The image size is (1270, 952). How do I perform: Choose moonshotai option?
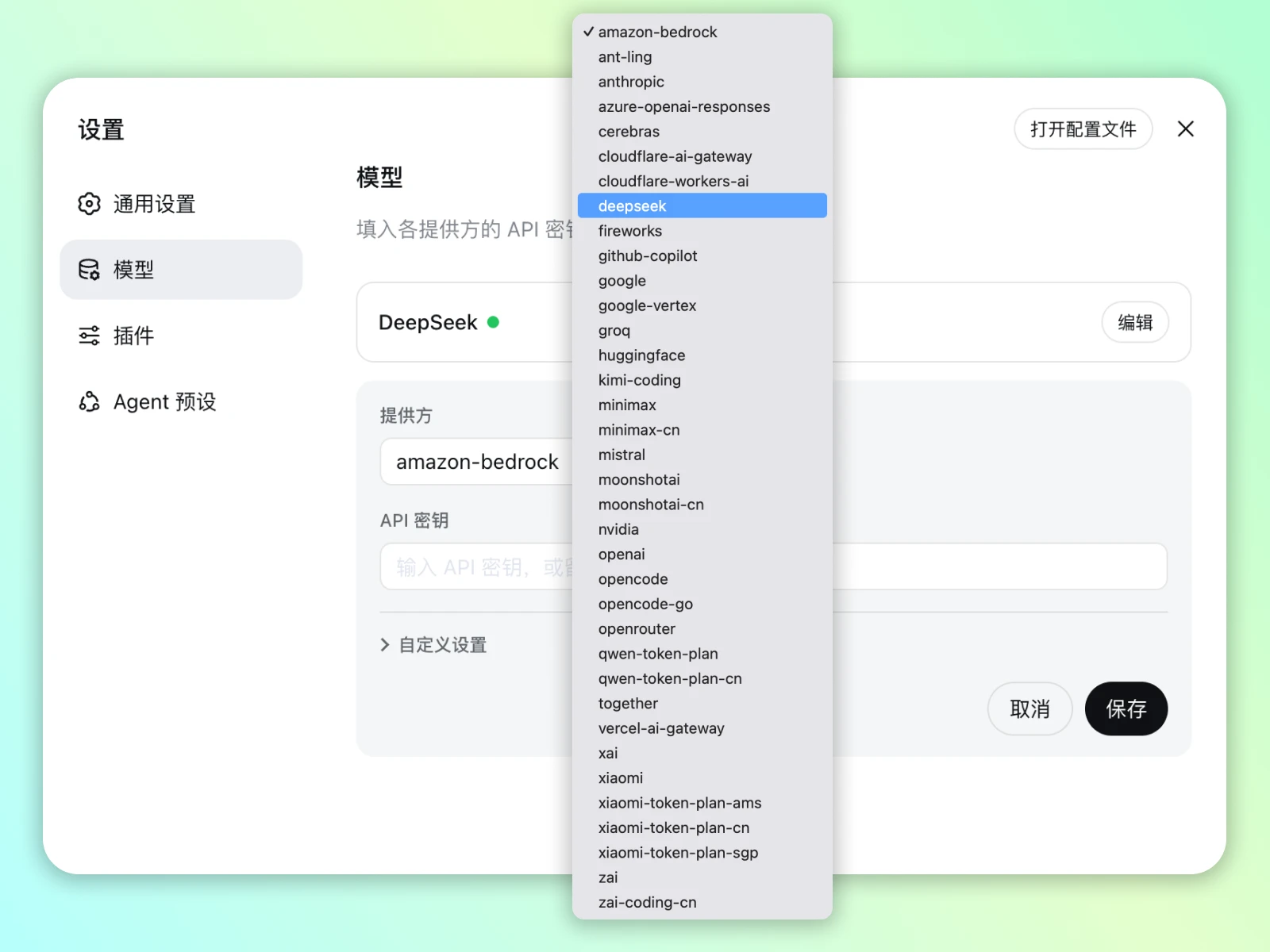click(x=702, y=479)
